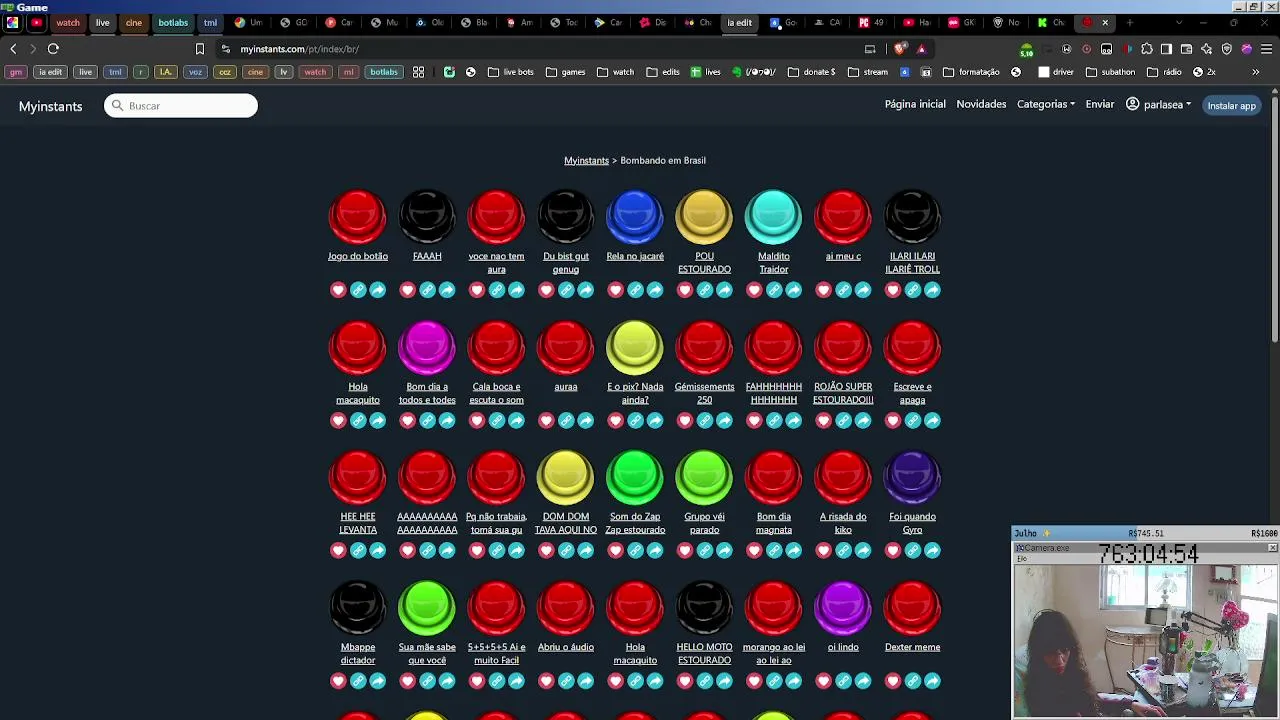1280x720 pixels.
Task: Open the Categorias dropdown
Action: tap(1046, 104)
